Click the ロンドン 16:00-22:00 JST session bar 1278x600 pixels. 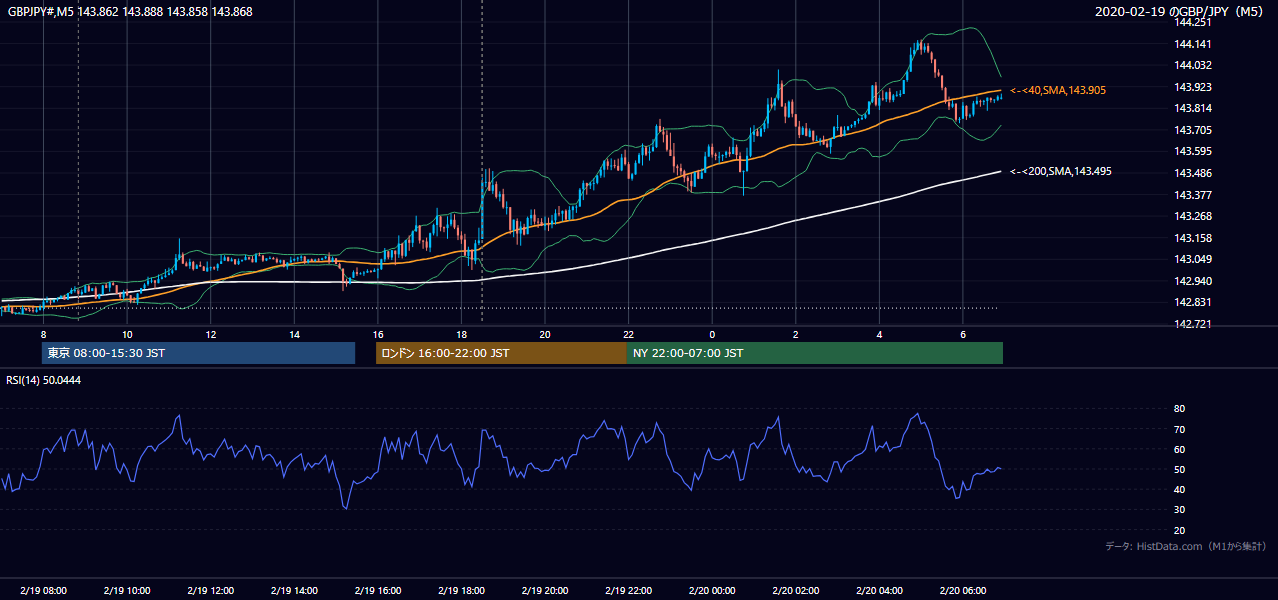coord(501,353)
